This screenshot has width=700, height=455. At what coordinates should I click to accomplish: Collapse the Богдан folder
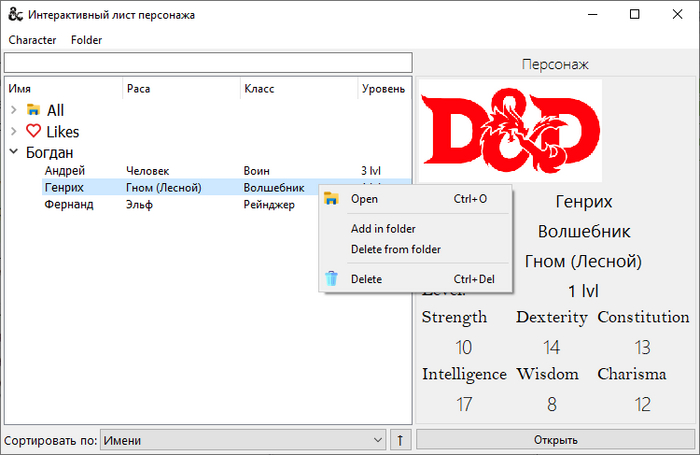click(14, 152)
